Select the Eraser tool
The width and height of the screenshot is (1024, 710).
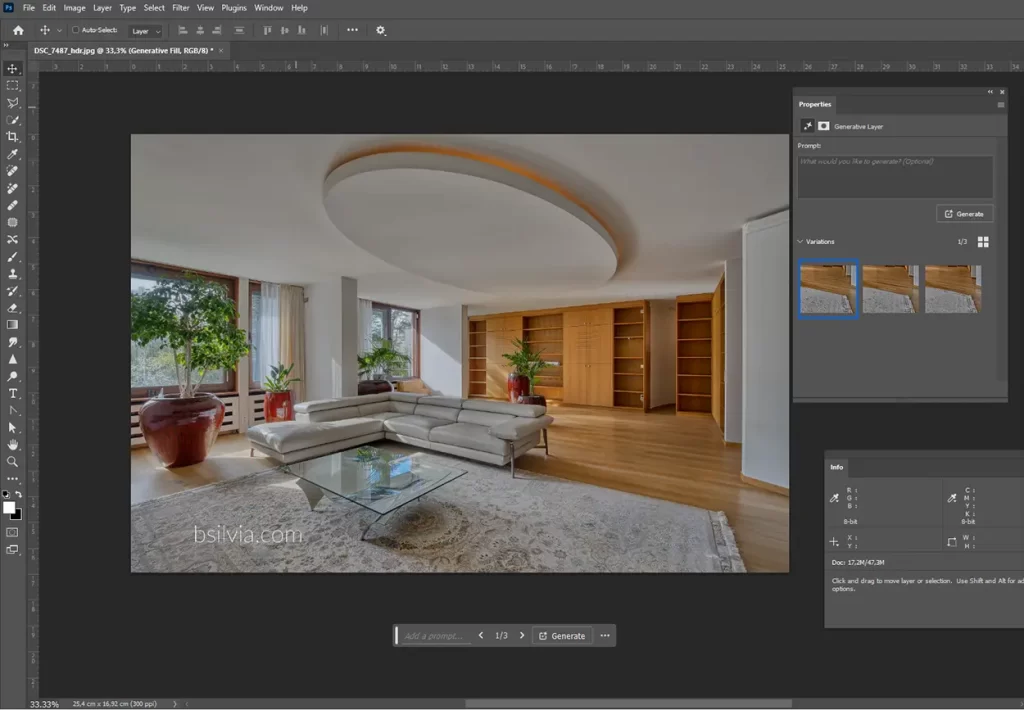(x=12, y=308)
